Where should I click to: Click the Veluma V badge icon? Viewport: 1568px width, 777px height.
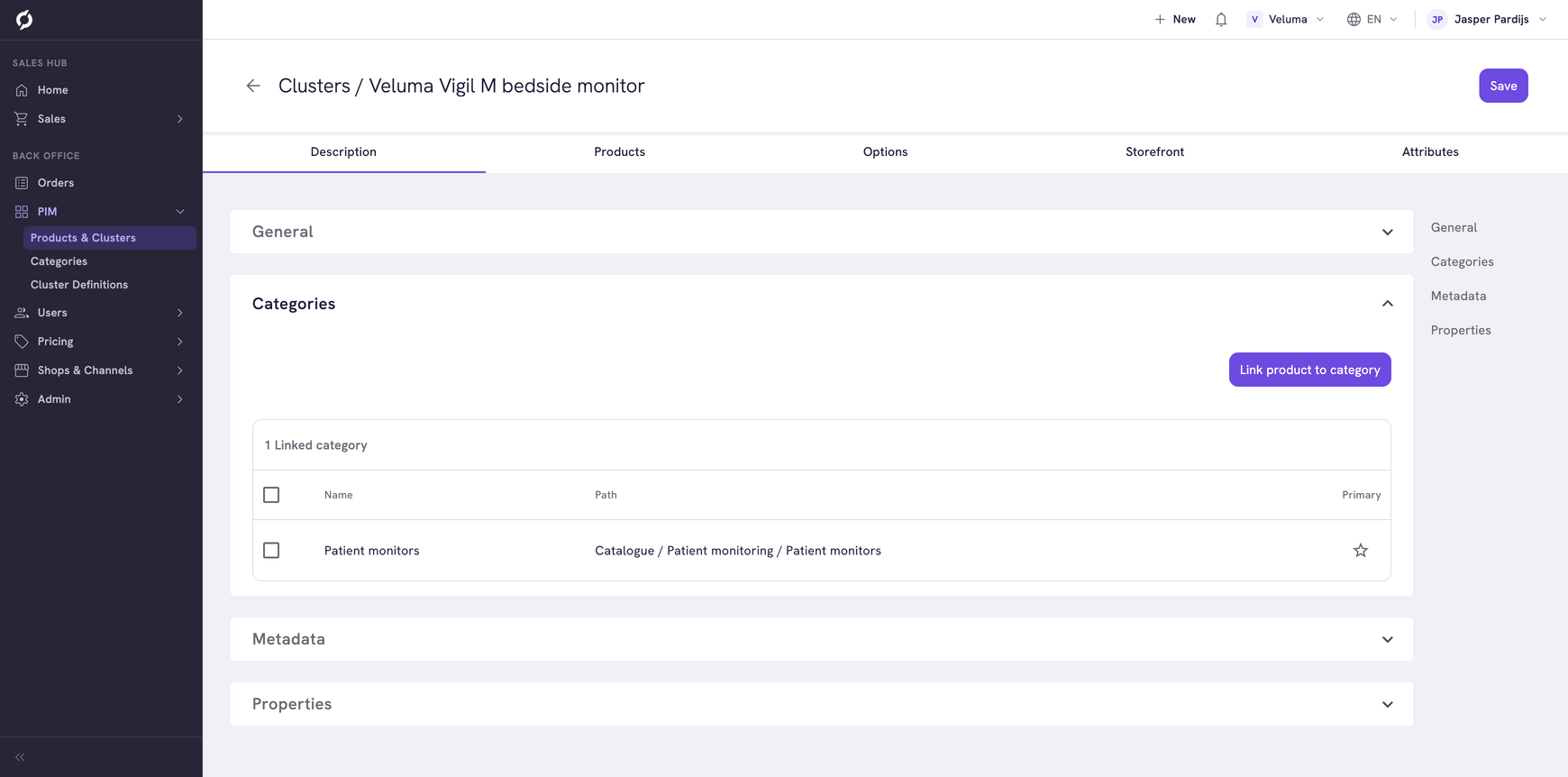tap(1254, 19)
